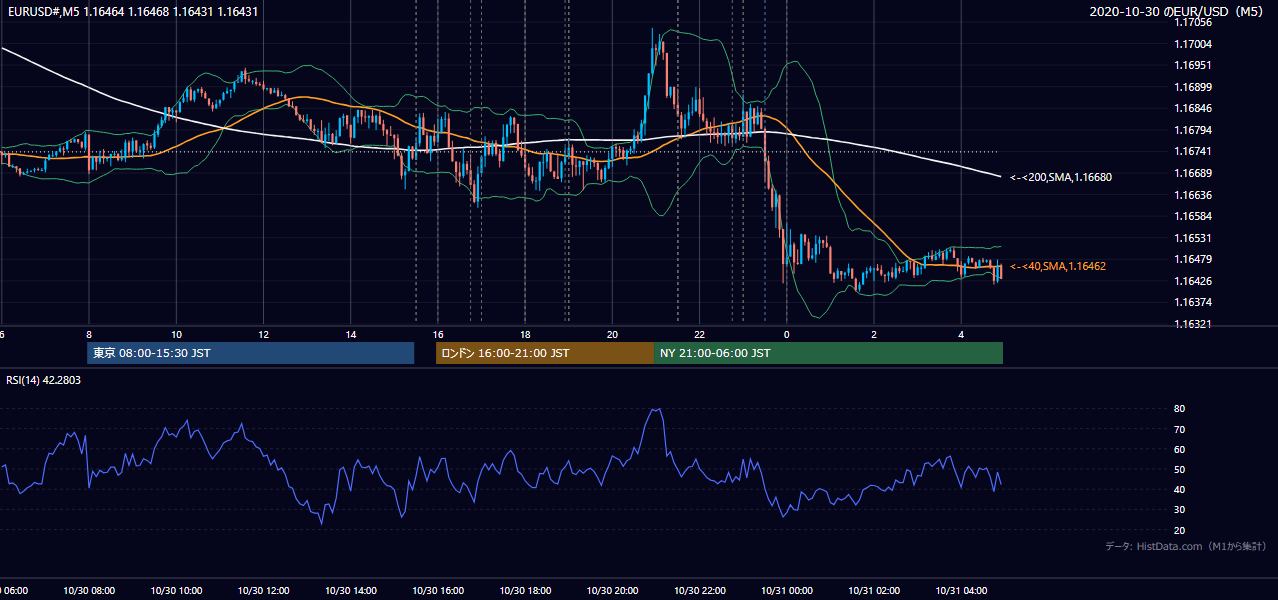Screen dimensions: 1278x600
Task: Click price axis value 1.16794
Action: coord(1193,130)
